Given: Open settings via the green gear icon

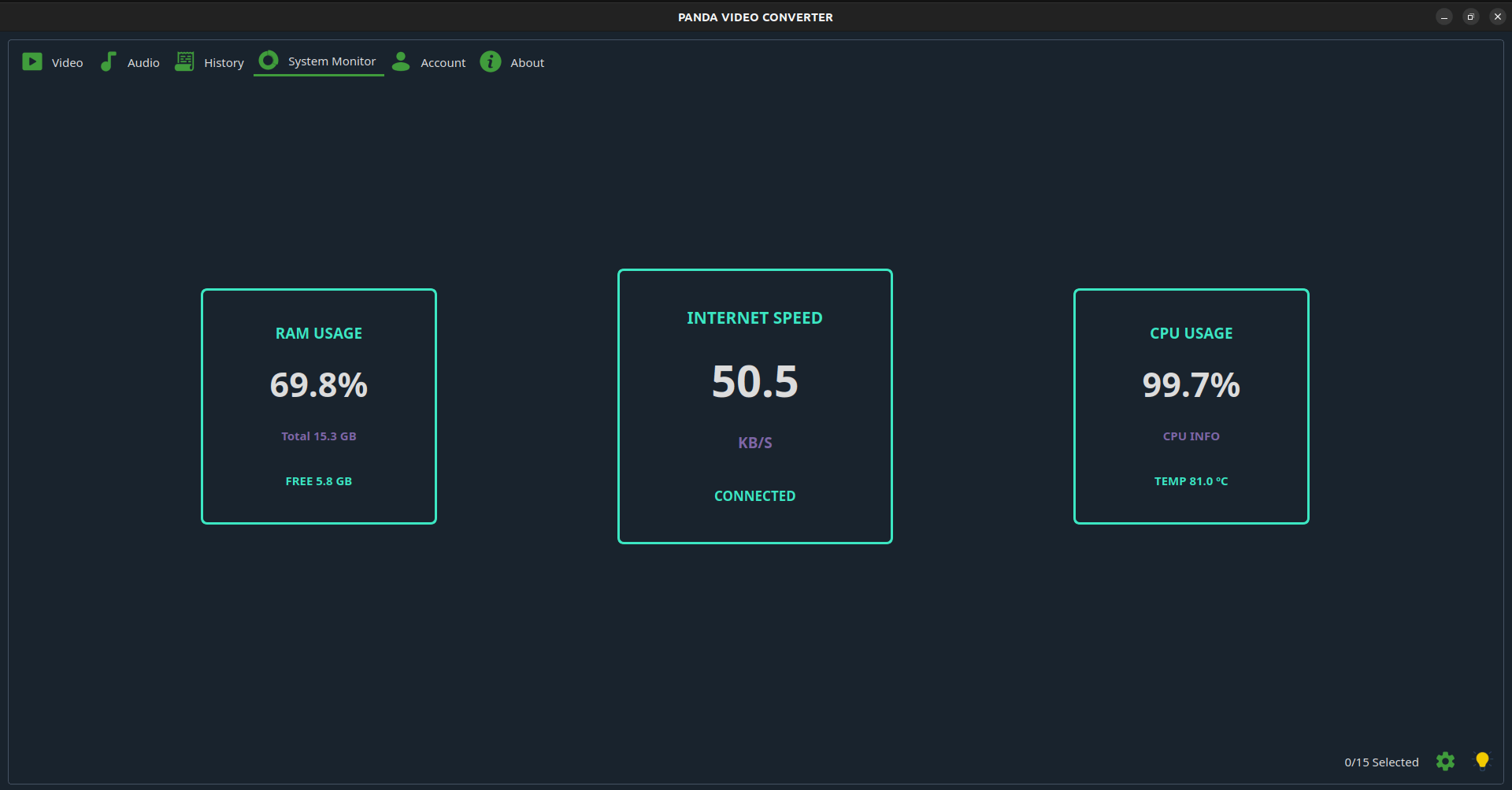Looking at the screenshot, I should 1445,761.
